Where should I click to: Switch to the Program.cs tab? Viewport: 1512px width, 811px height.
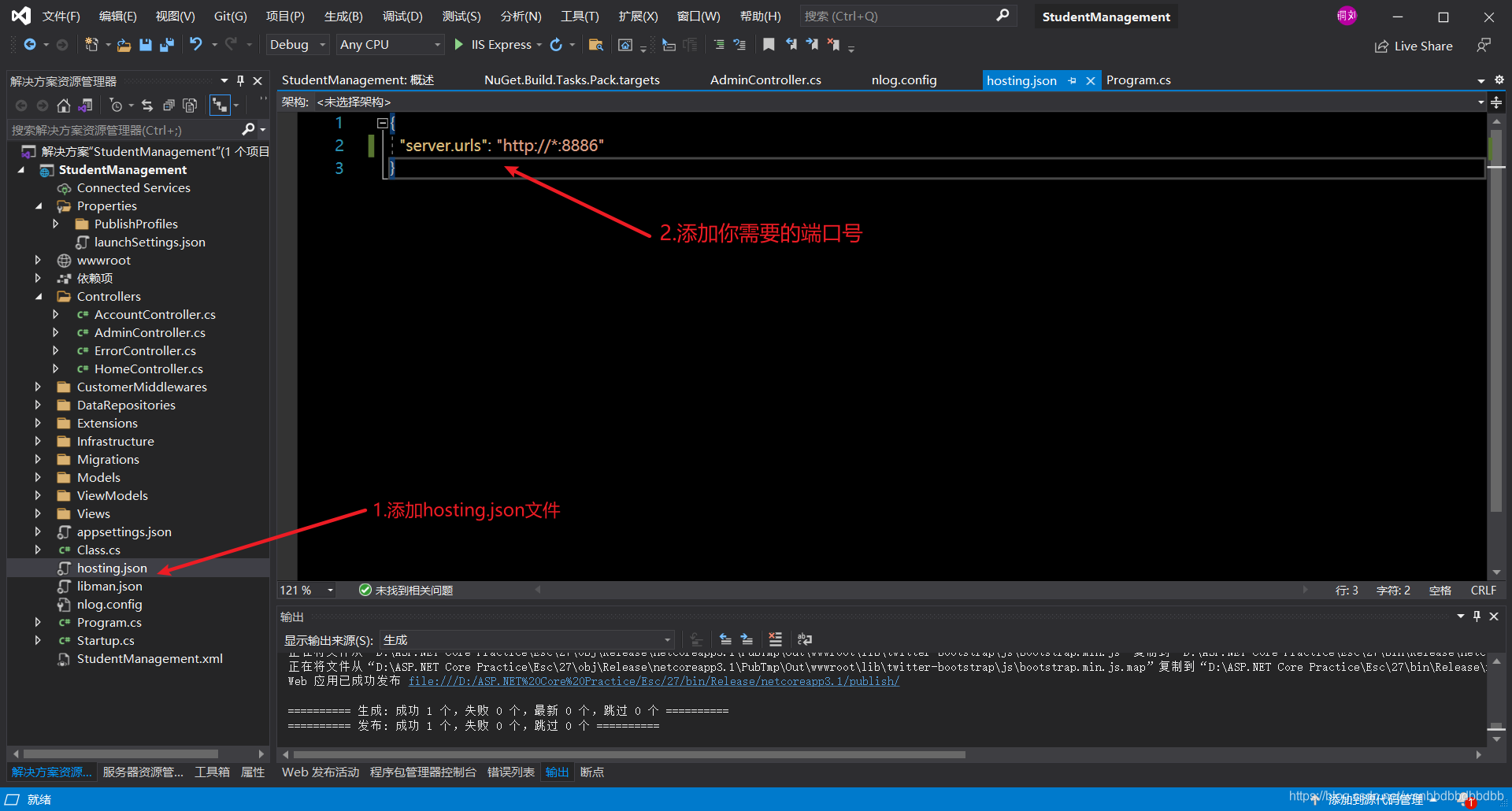point(1138,80)
